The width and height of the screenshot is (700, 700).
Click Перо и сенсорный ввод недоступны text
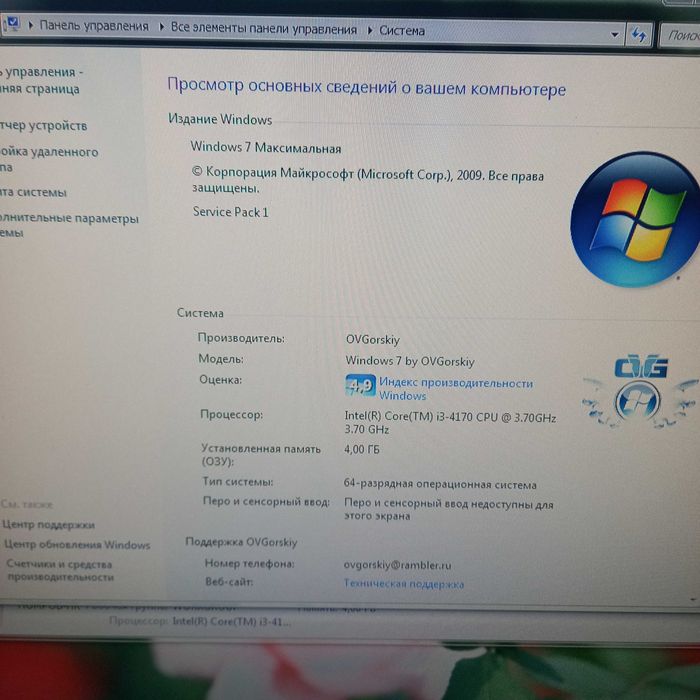point(449,509)
